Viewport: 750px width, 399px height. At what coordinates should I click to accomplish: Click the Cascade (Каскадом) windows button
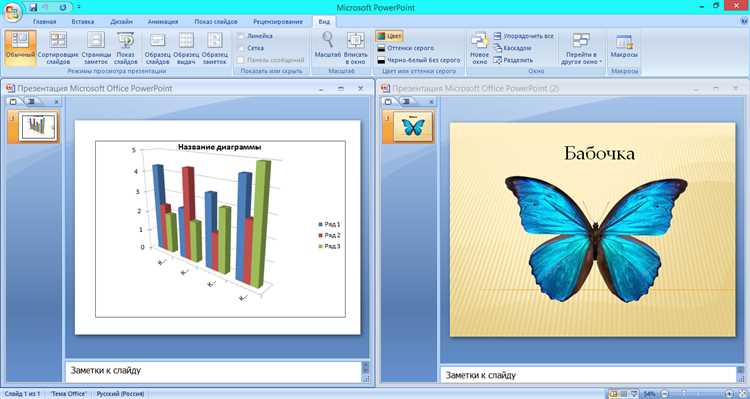[512, 48]
